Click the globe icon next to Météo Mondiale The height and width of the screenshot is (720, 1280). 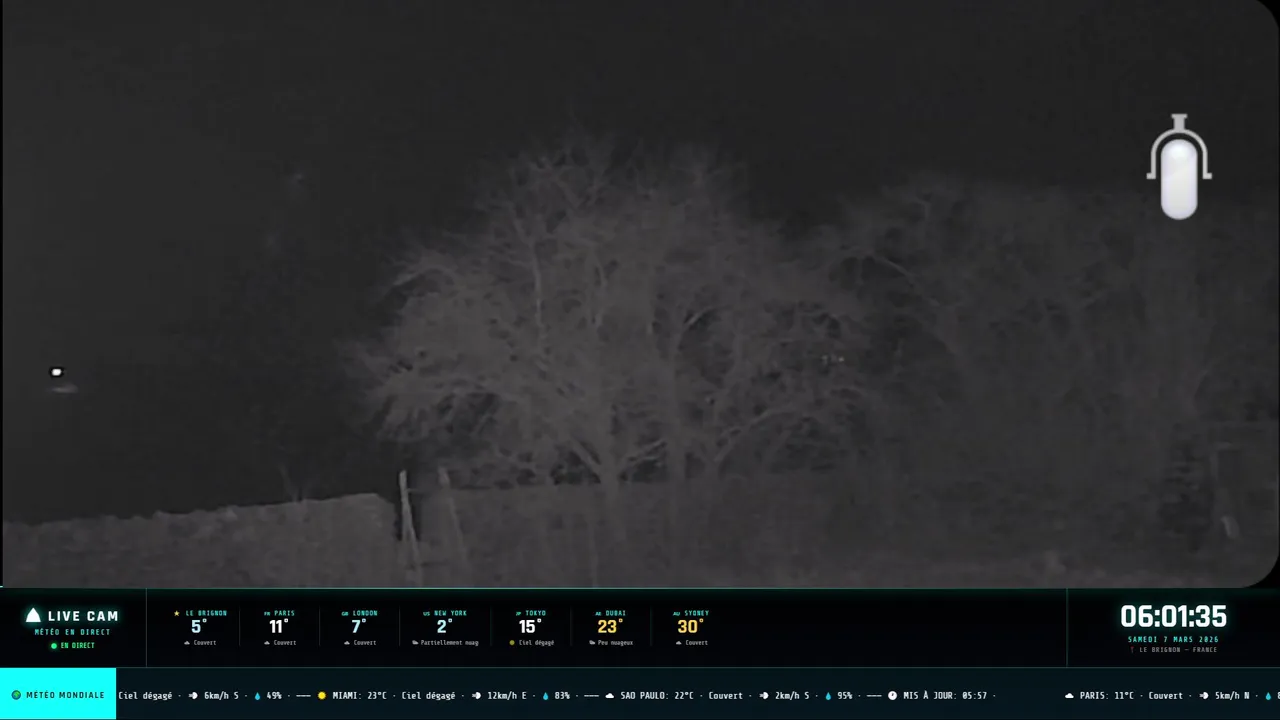(16, 695)
